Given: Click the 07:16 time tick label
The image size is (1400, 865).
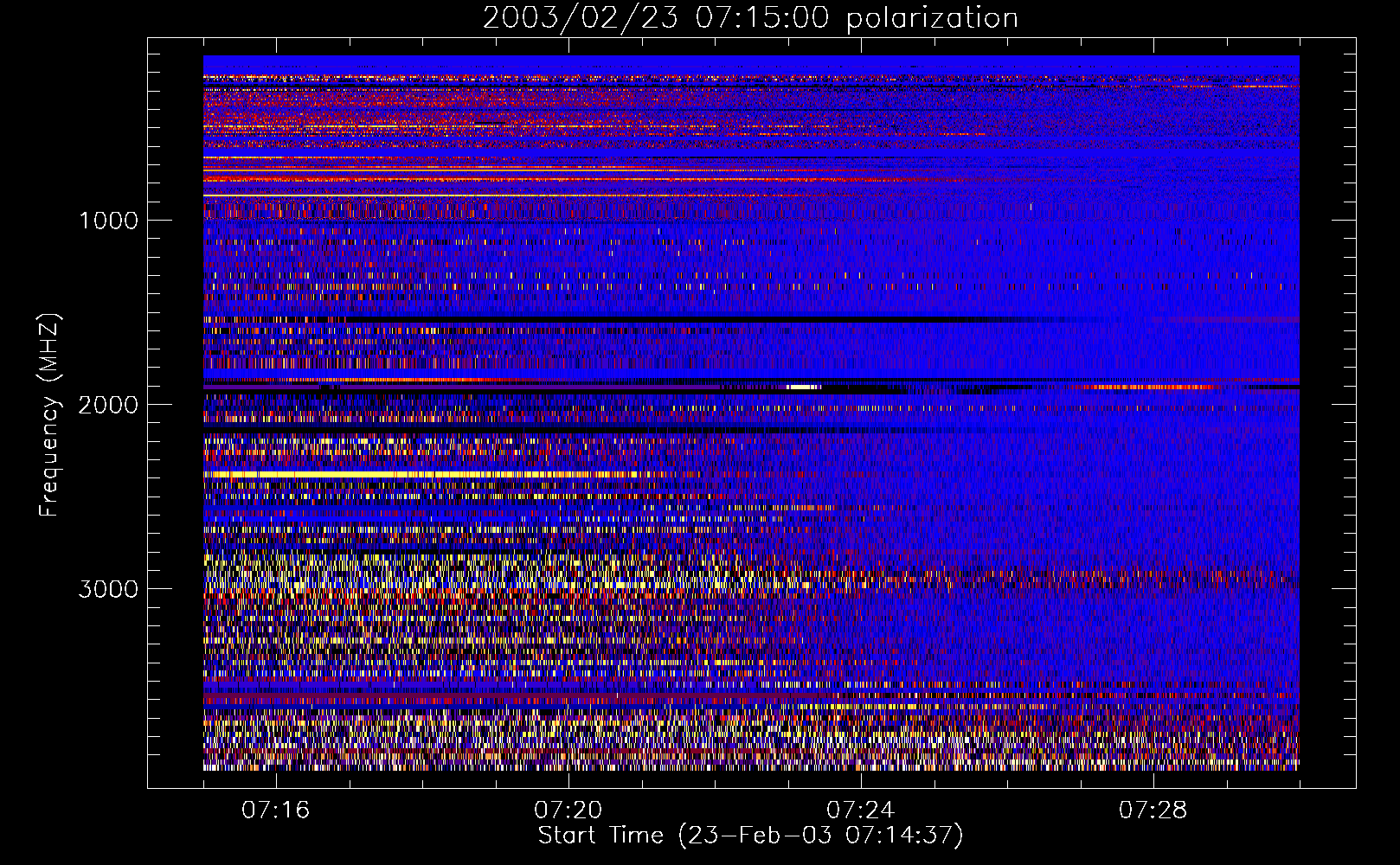Looking at the screenshot, I should 276,810.
